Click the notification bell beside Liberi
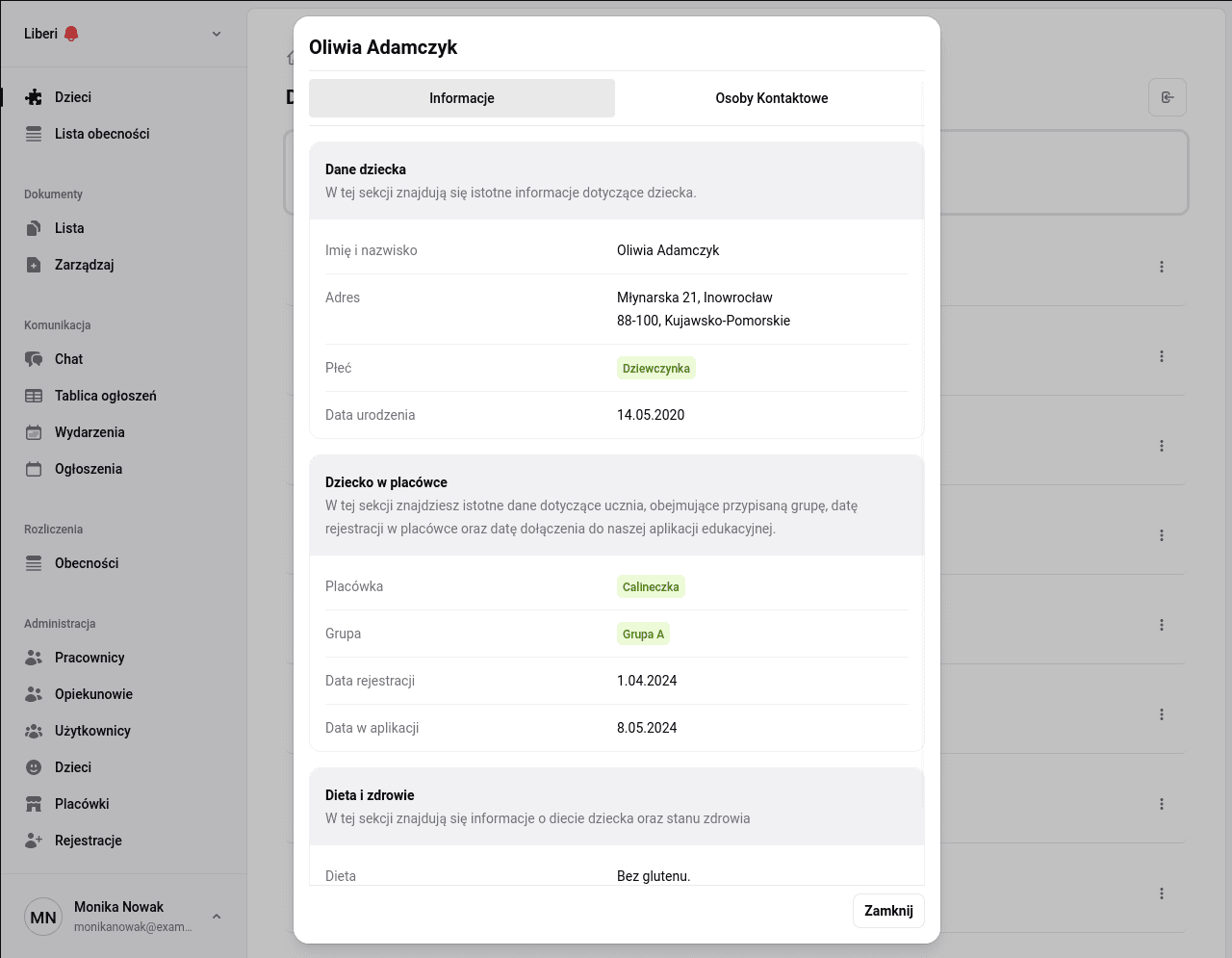The height and width of the screenshot is (958, 1232). (71, 34)
